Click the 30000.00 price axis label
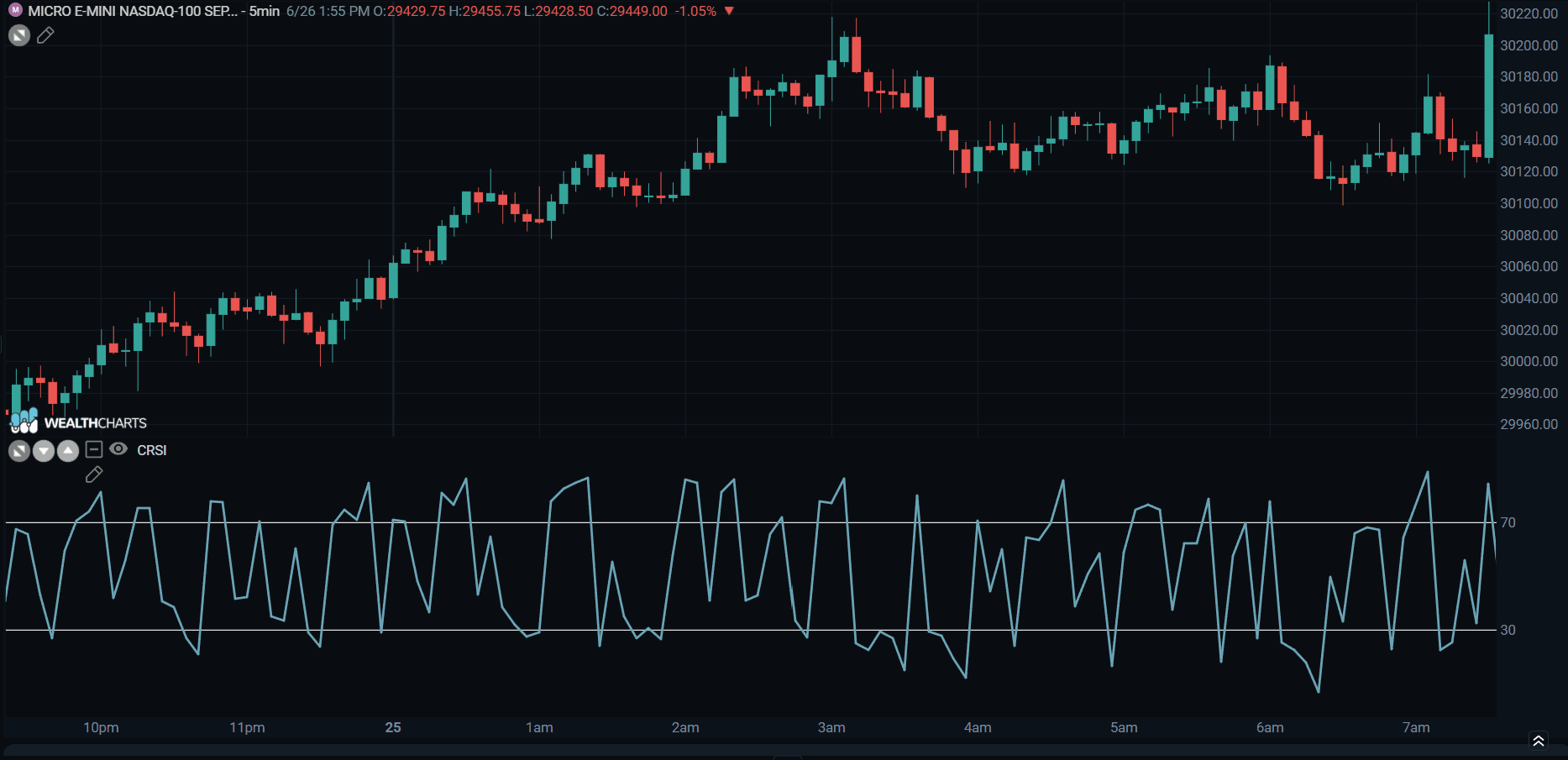 tap(1529, 361)
